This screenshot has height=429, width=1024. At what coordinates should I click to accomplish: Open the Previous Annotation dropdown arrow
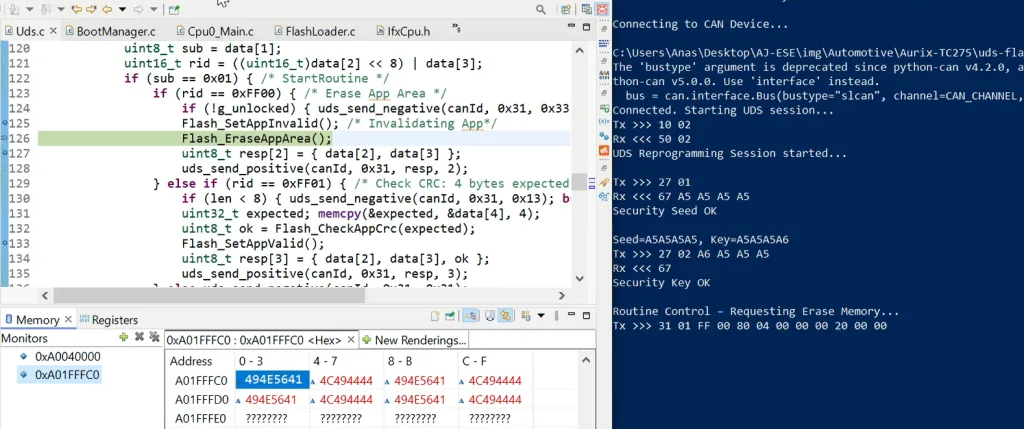coord(61,9)
